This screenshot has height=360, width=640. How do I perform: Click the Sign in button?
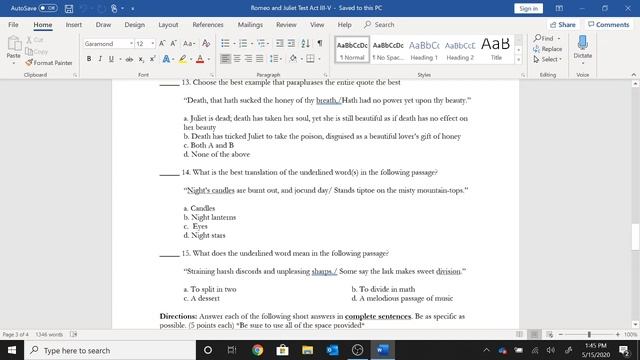tap(529, 9)
